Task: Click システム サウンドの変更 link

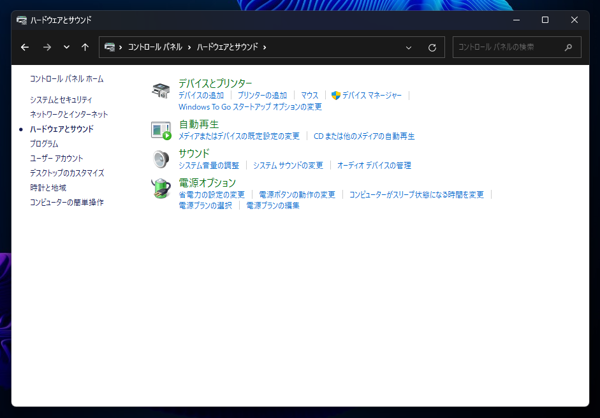Action: pyautogui.click(x=288, y=165)
